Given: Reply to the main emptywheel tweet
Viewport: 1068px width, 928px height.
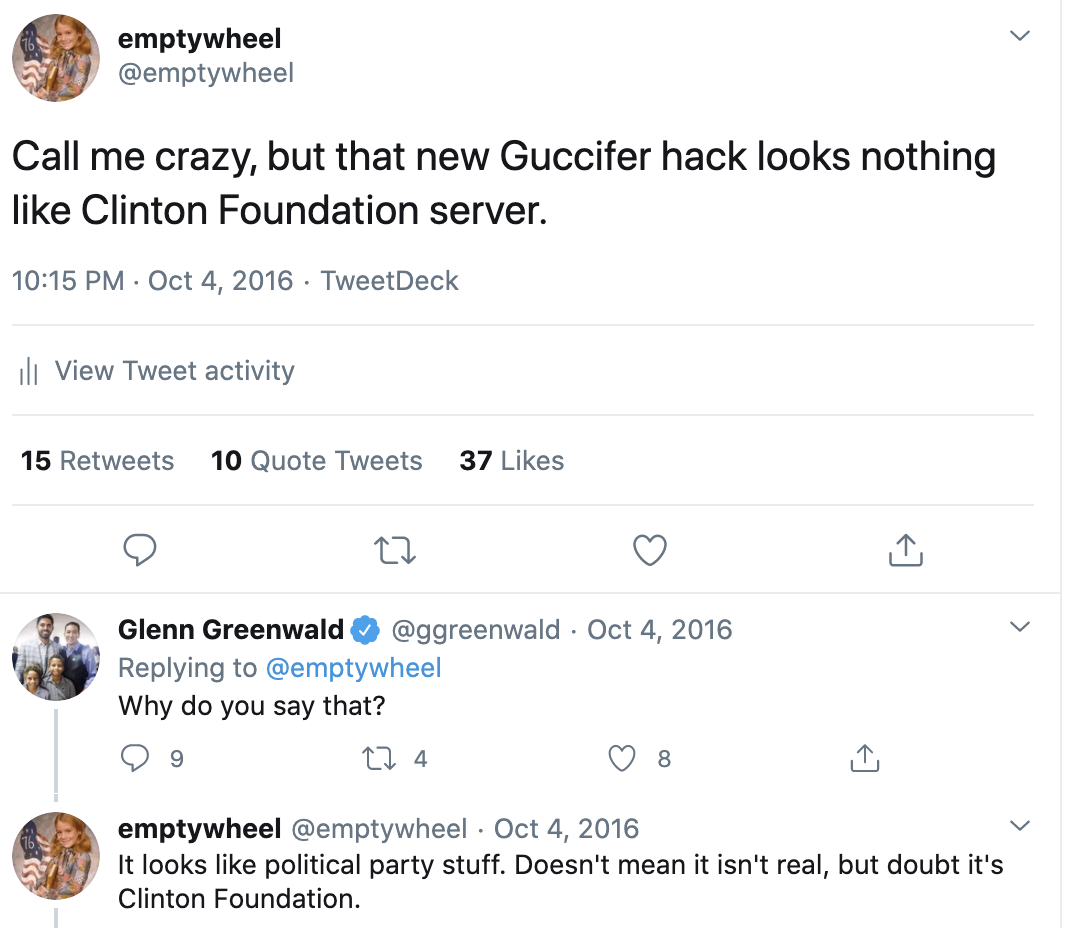Looking at the screenshot, I should coord(140,550).
